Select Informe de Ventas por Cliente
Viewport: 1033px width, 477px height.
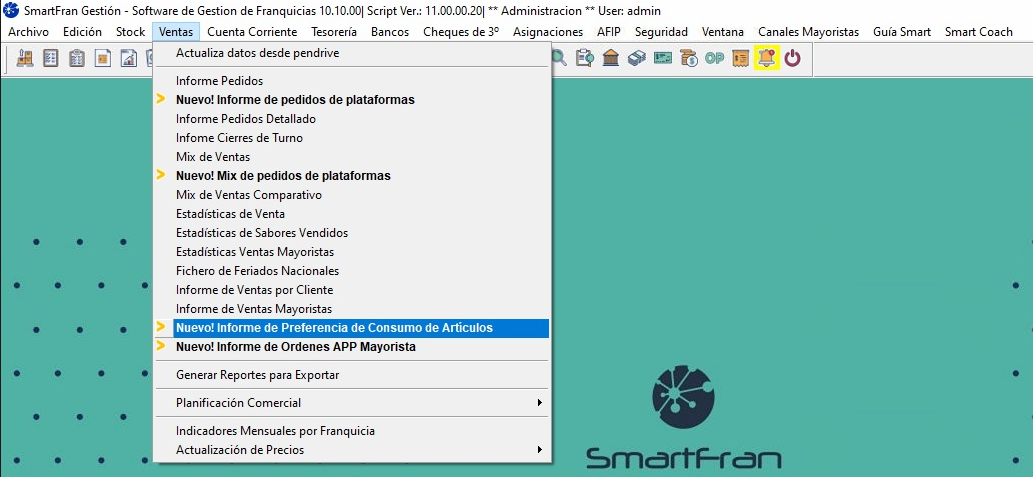click(352, 290)
